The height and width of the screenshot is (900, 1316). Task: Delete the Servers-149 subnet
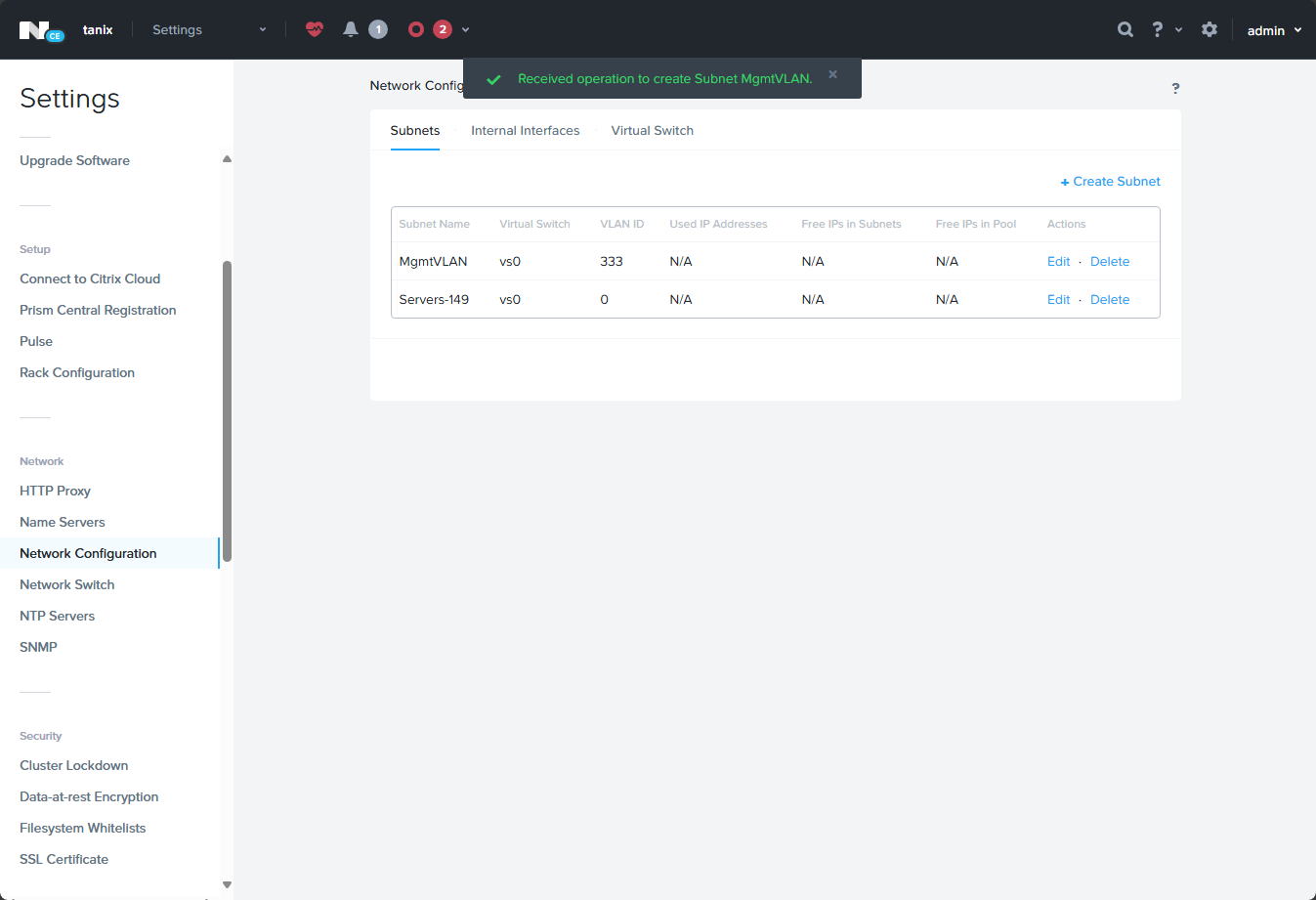pos(1110,299)
